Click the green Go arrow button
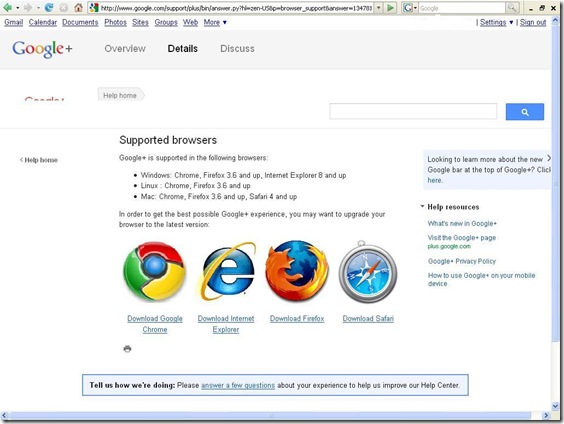This screenshot has width=564, height=424. pyautogui.click(x=390, y=8)
